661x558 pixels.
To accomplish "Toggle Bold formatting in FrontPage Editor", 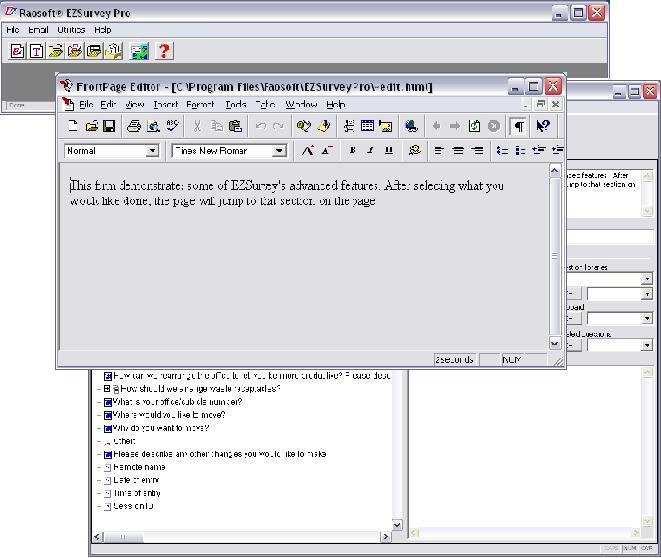I will pyautogui.click(x=352, y=150).
